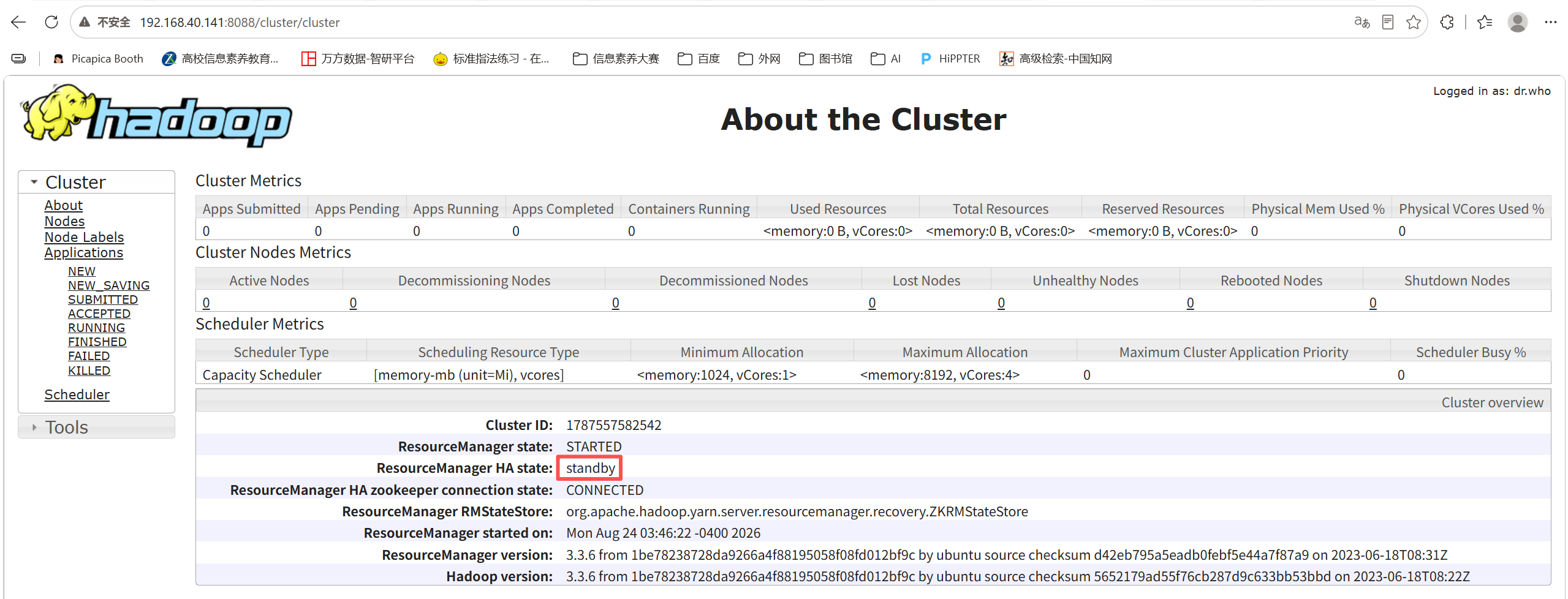Viewport: 1568px width, 599px height.
Task: Show RUNNING applications
Action: pyautogui.click(x=96, y=328)
